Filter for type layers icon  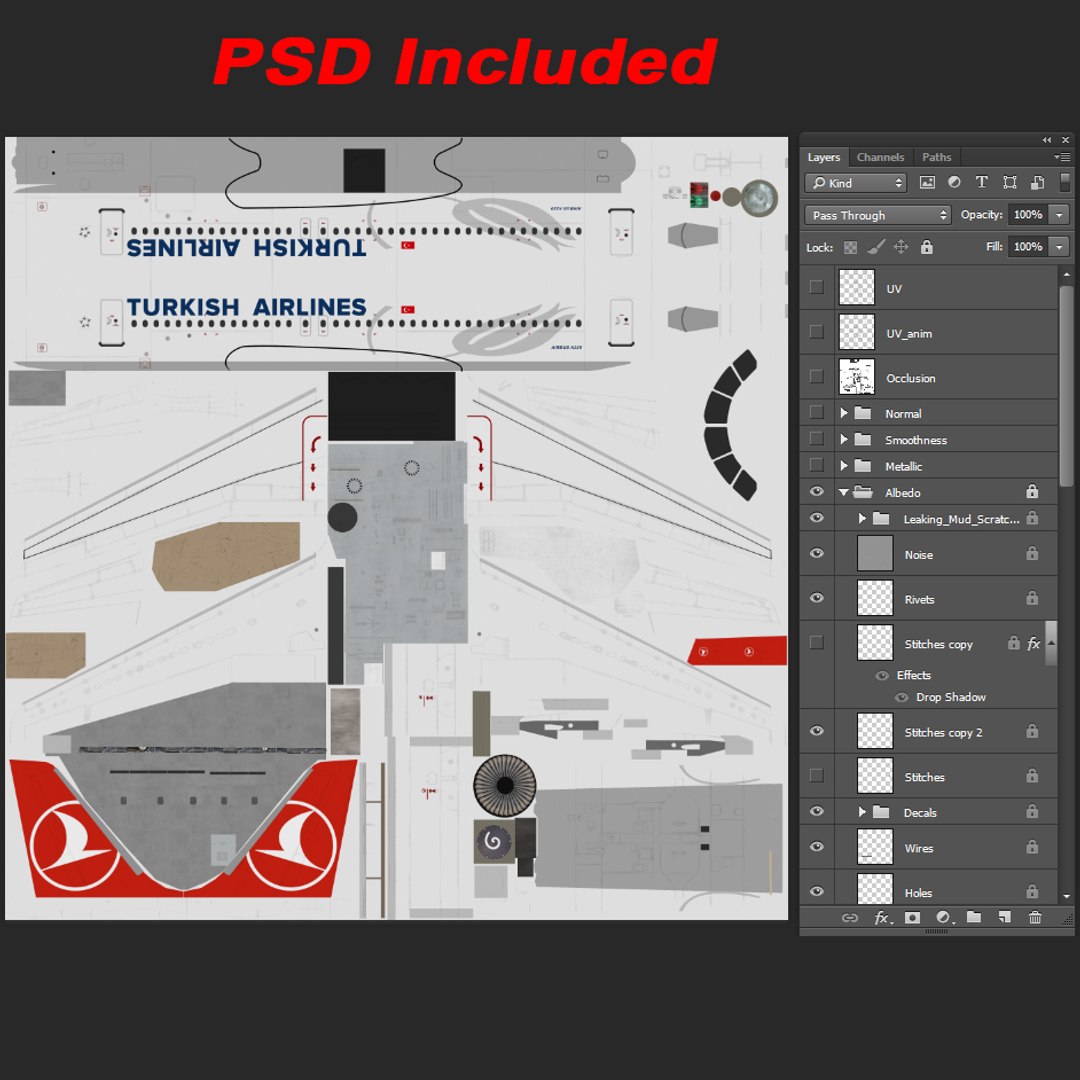tap(982, 183)
